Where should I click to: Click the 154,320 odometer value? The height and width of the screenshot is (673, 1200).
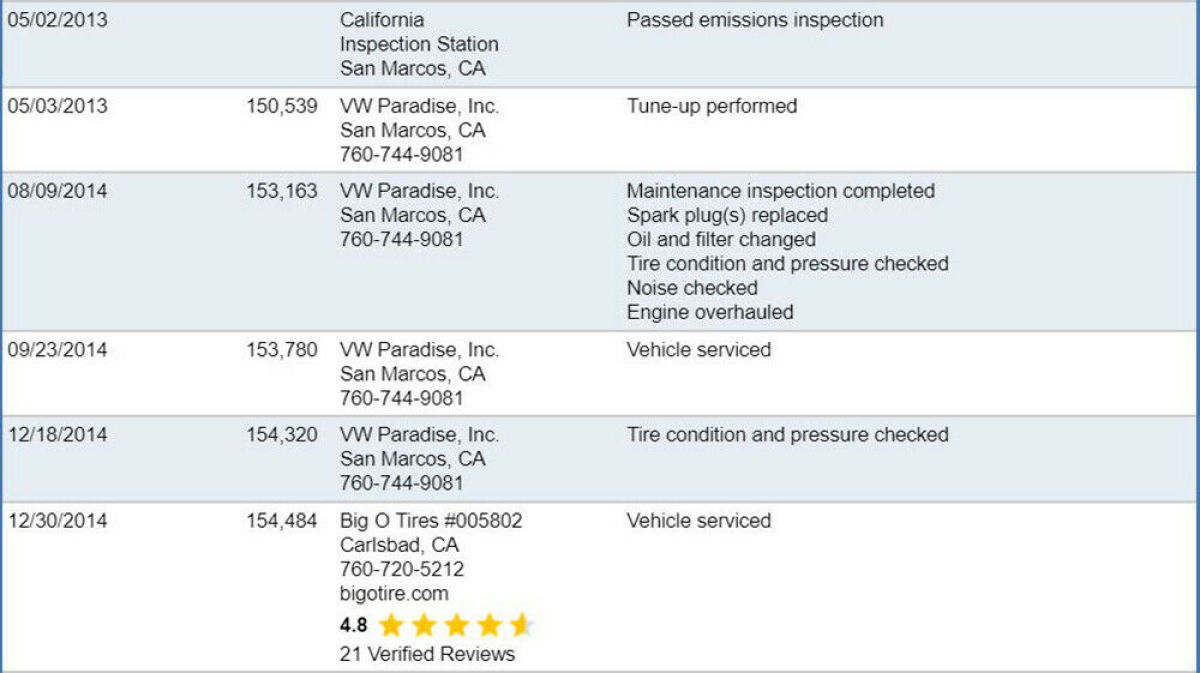pos(282,435)
